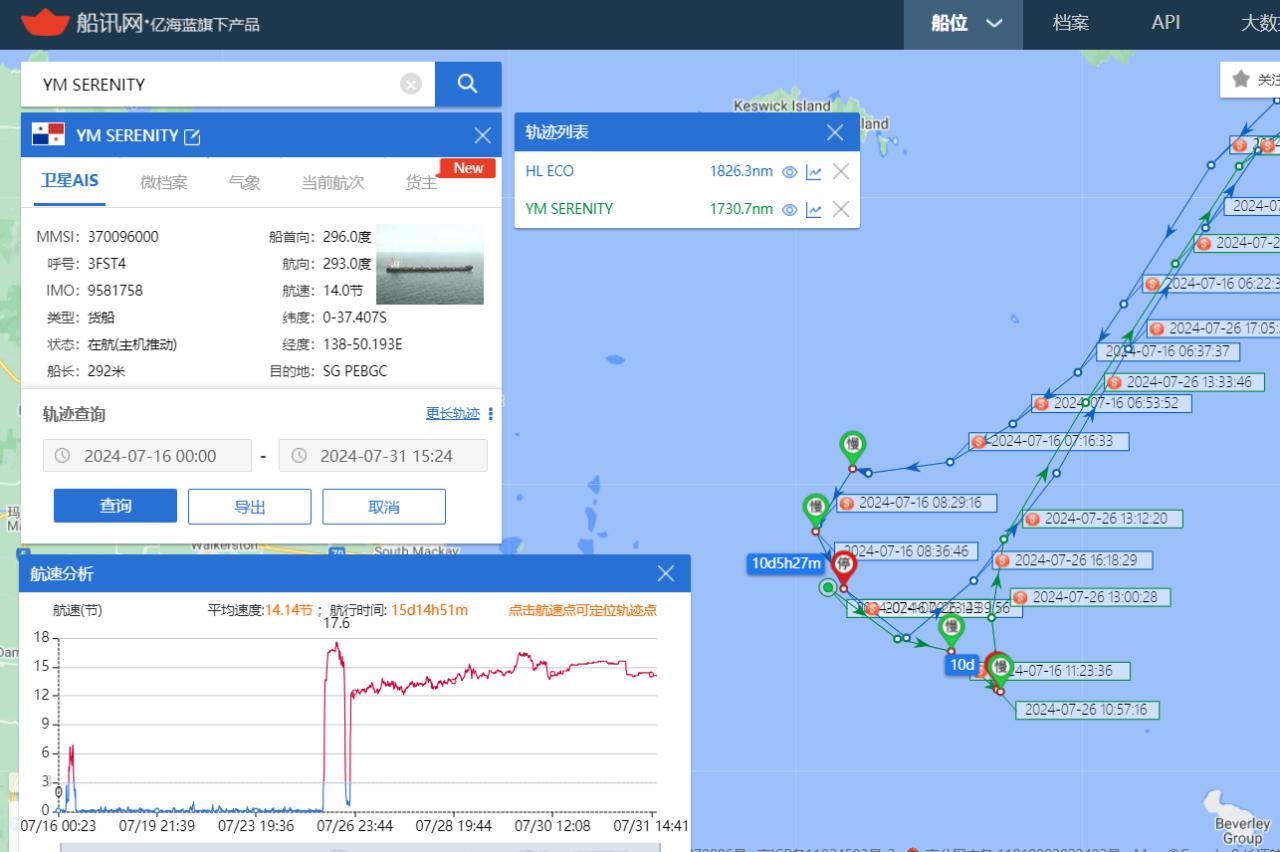Click the 2024-07-16 06:37:37 track label
1280x852 pixels.
(x=1169, y=351)
